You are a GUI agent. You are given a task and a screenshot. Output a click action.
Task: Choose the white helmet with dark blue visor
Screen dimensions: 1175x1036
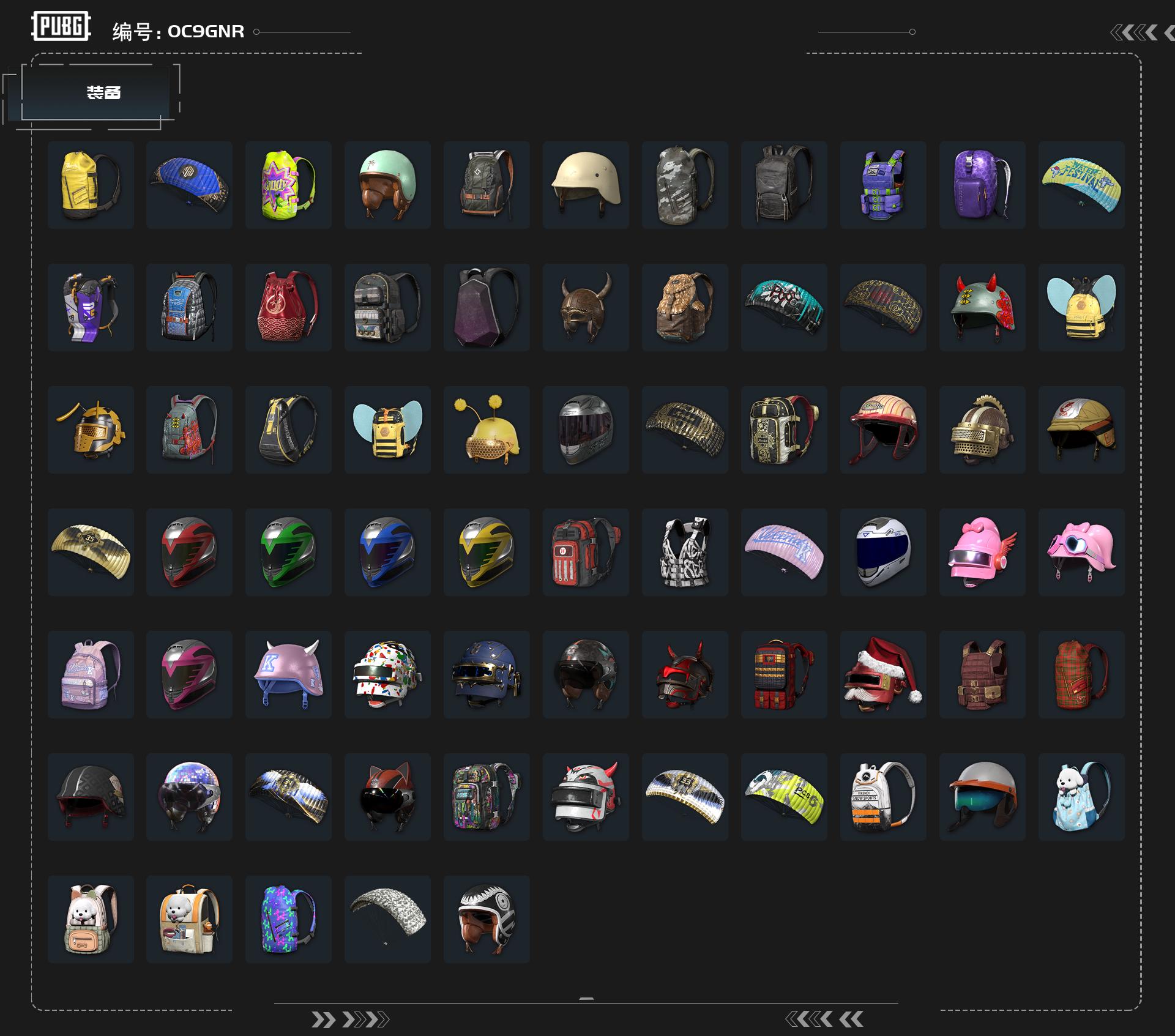coord(883,552)
